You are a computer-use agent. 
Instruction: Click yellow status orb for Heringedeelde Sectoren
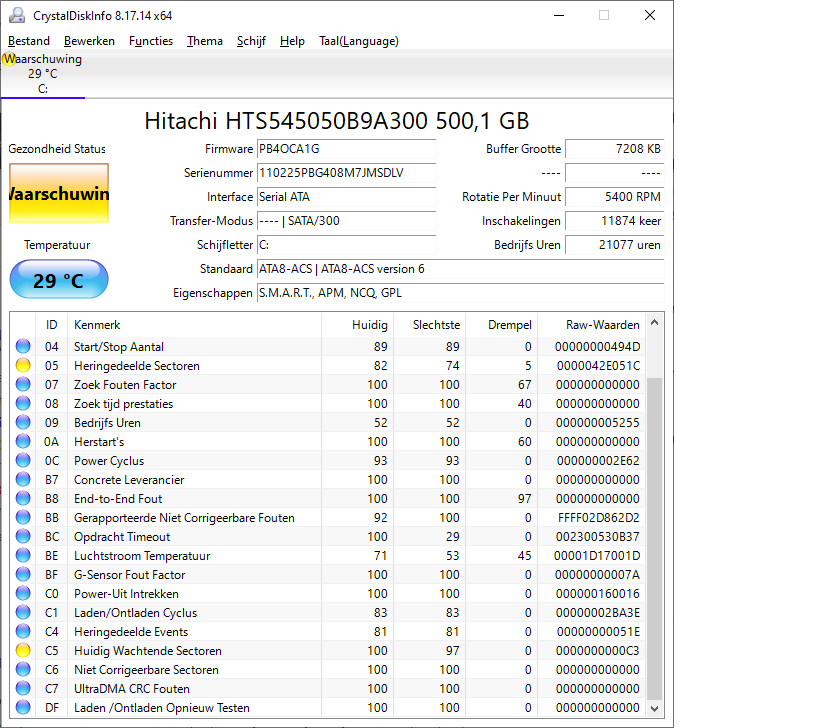[23, 366]
